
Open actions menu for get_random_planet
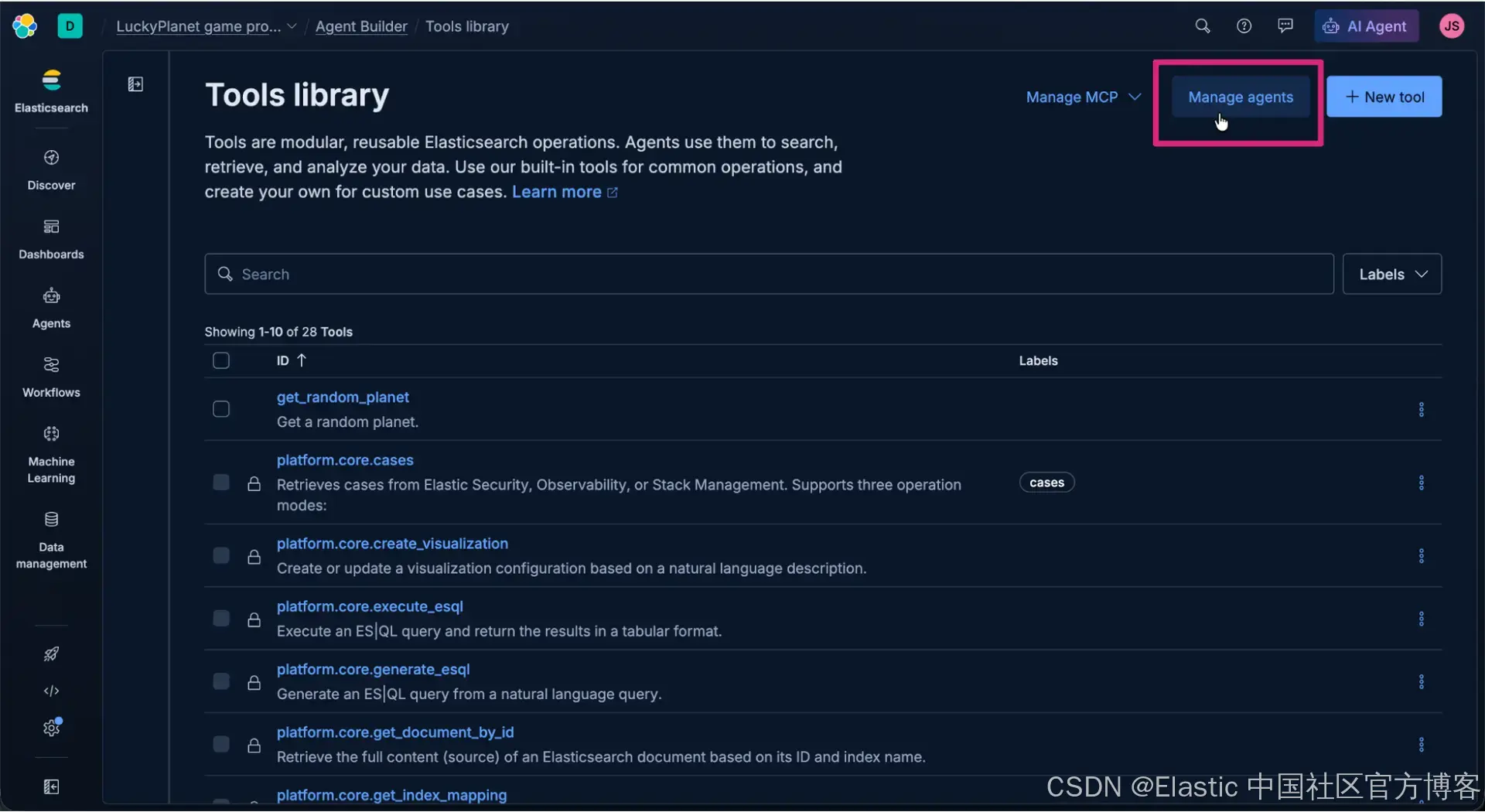click(1421, 410)
